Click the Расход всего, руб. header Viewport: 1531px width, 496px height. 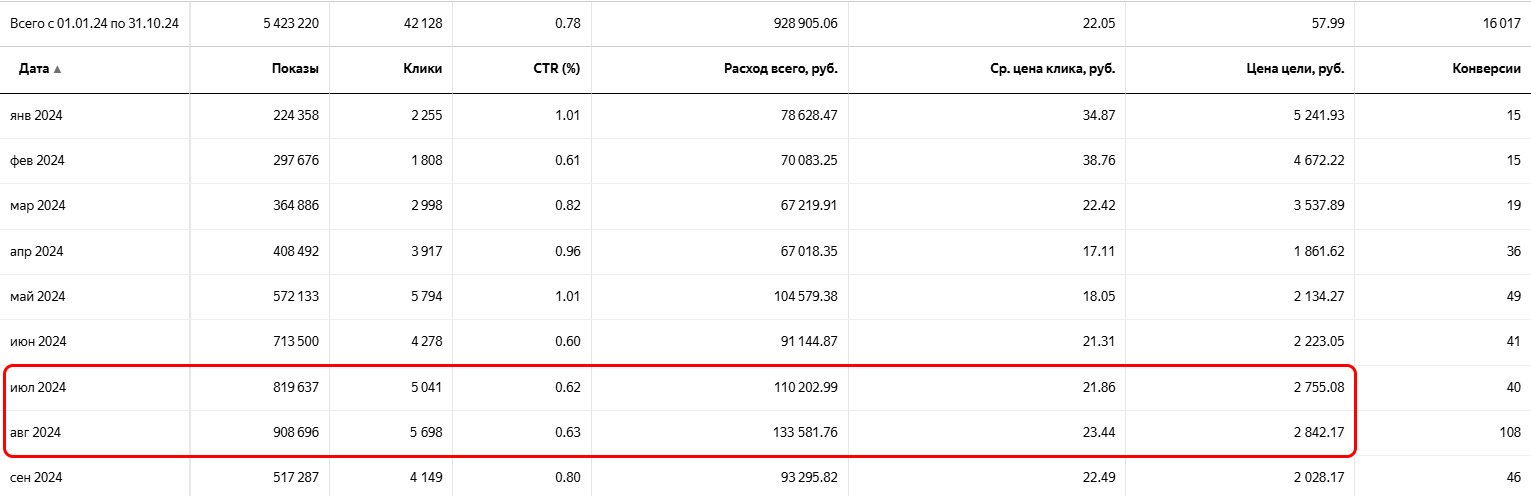pos(781,69)
